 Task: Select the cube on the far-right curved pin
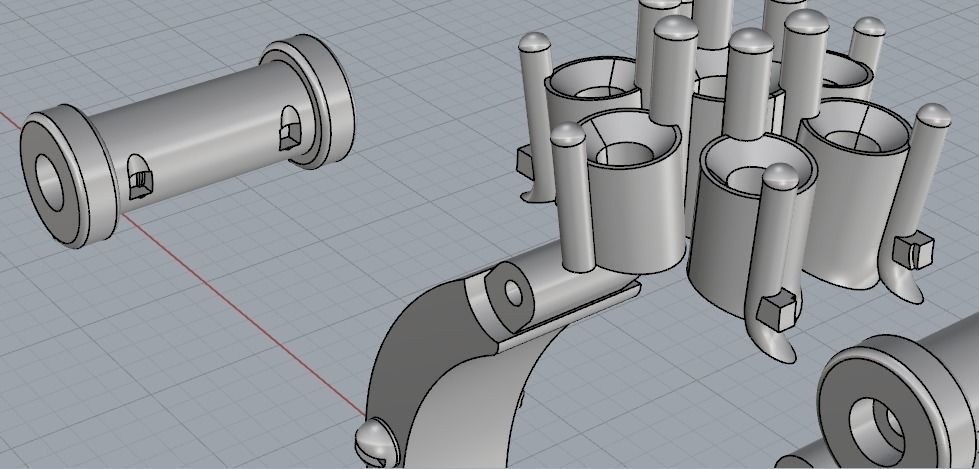[x=913, y=250]
